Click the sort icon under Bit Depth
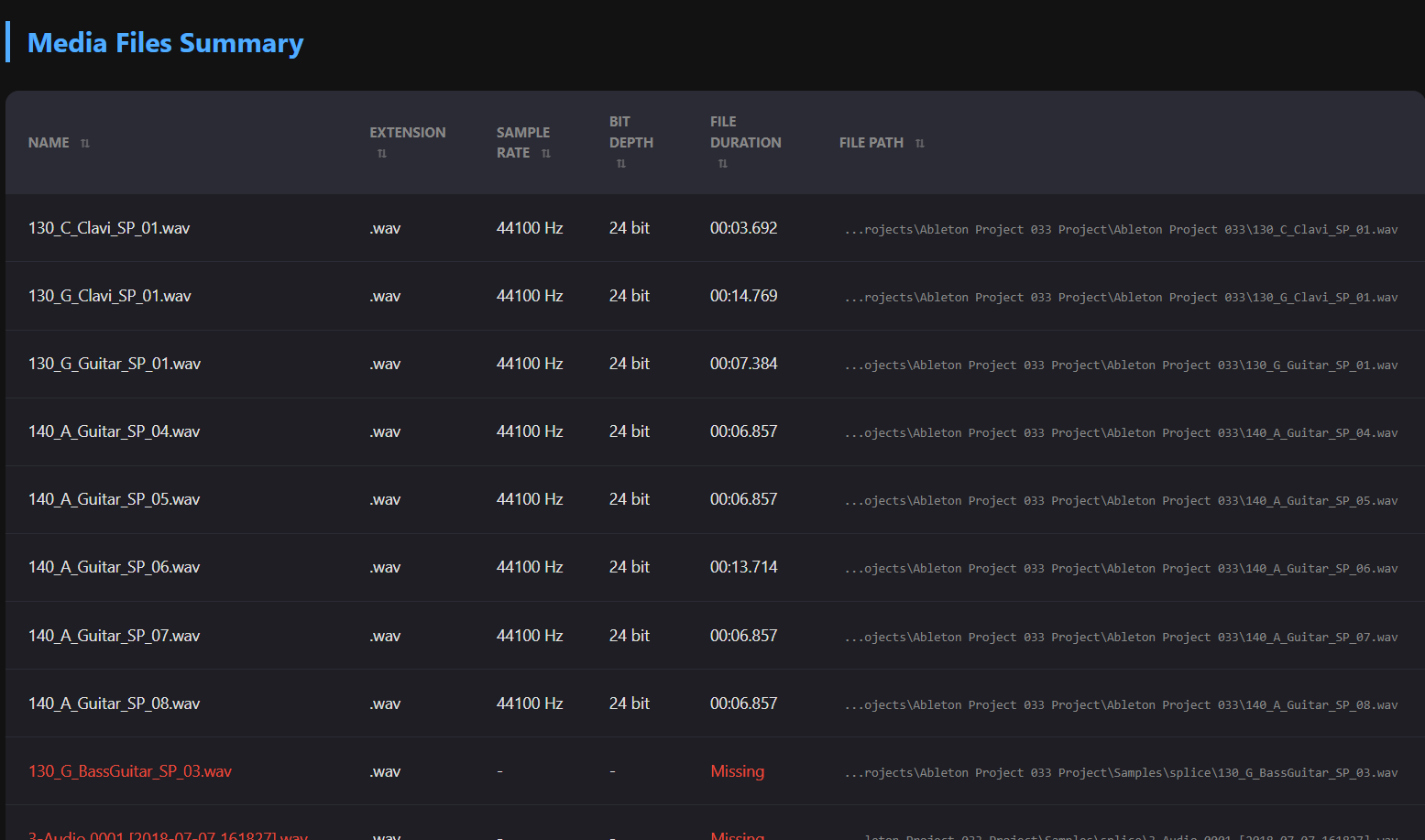Viewport: 1425px width, 840px height. pyautogui.click(x=621, y=164)
